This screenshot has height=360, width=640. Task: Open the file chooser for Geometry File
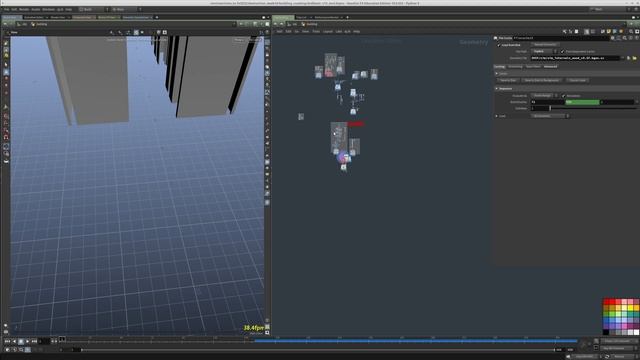pos(634,58)
